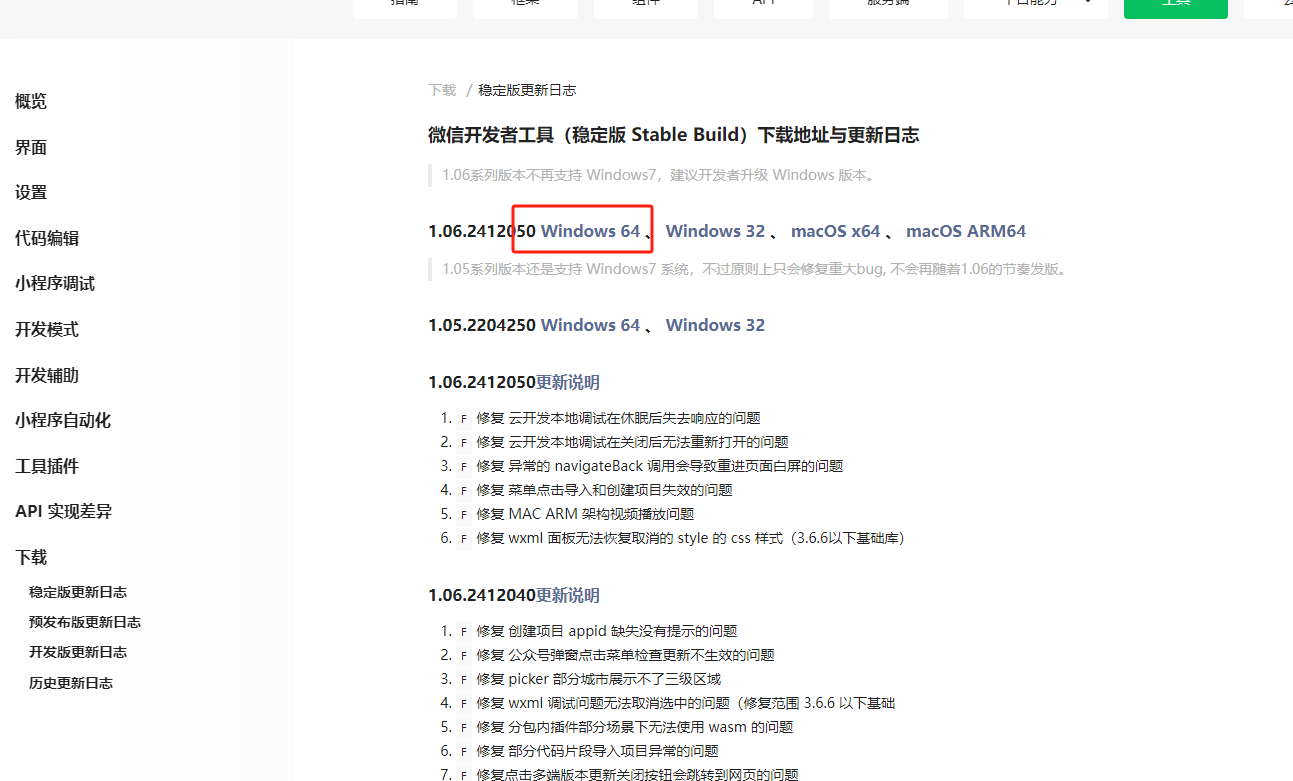This screenshot has height=781, width=1293.
Task: Open API 实现差异 in the sidebar
Action: click(64, 511)
